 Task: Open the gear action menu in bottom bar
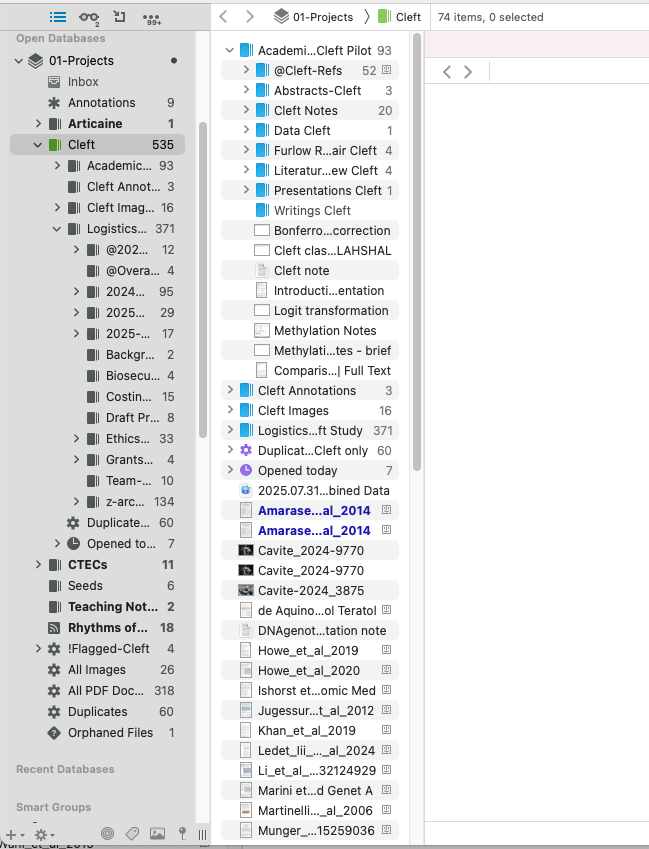pos(41,833)
